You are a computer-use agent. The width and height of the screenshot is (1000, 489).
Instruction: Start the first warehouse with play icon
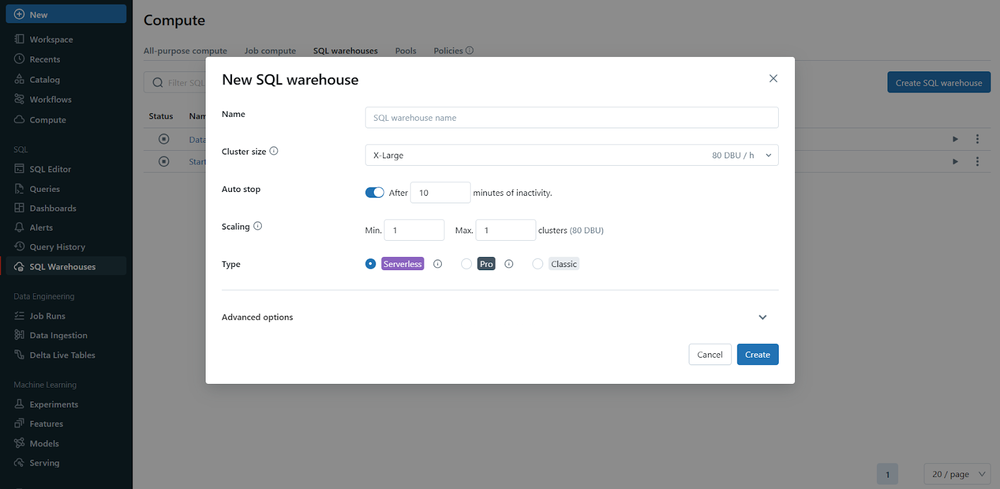click(955, 139)
